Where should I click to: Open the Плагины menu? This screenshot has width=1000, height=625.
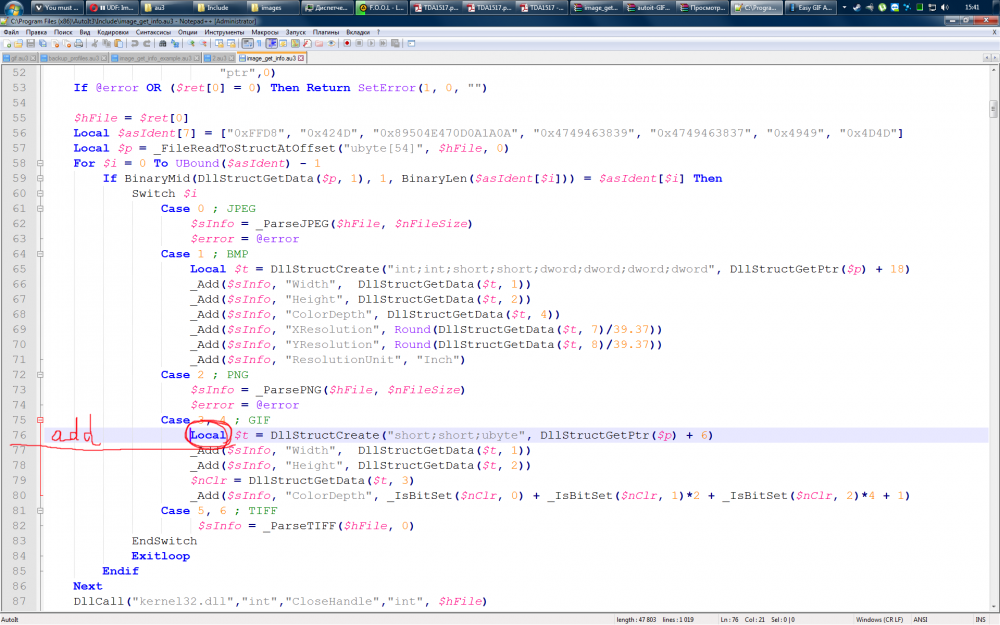[326, 32]
